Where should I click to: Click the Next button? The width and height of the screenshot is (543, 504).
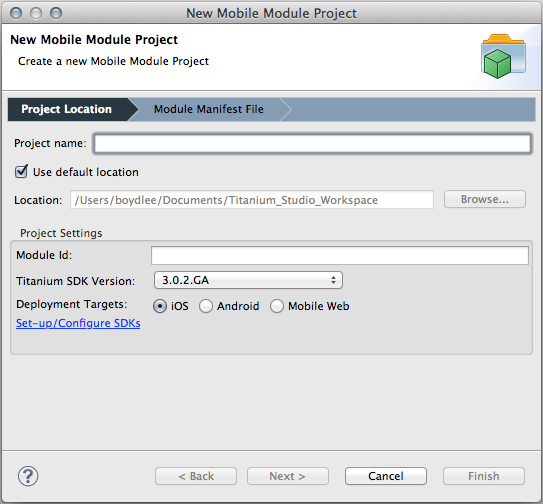(288, 476)
